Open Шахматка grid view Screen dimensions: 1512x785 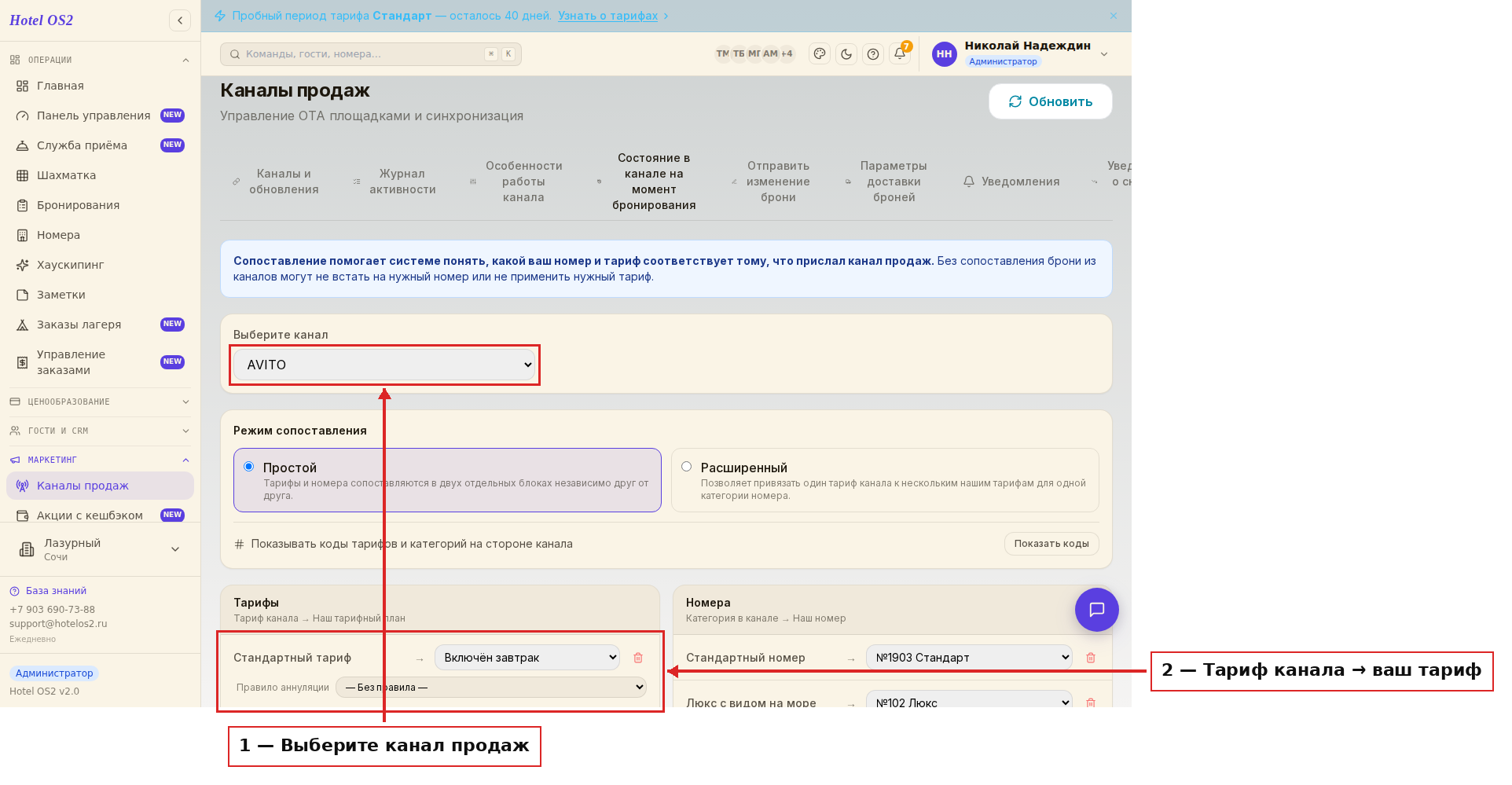pos(101,175)
